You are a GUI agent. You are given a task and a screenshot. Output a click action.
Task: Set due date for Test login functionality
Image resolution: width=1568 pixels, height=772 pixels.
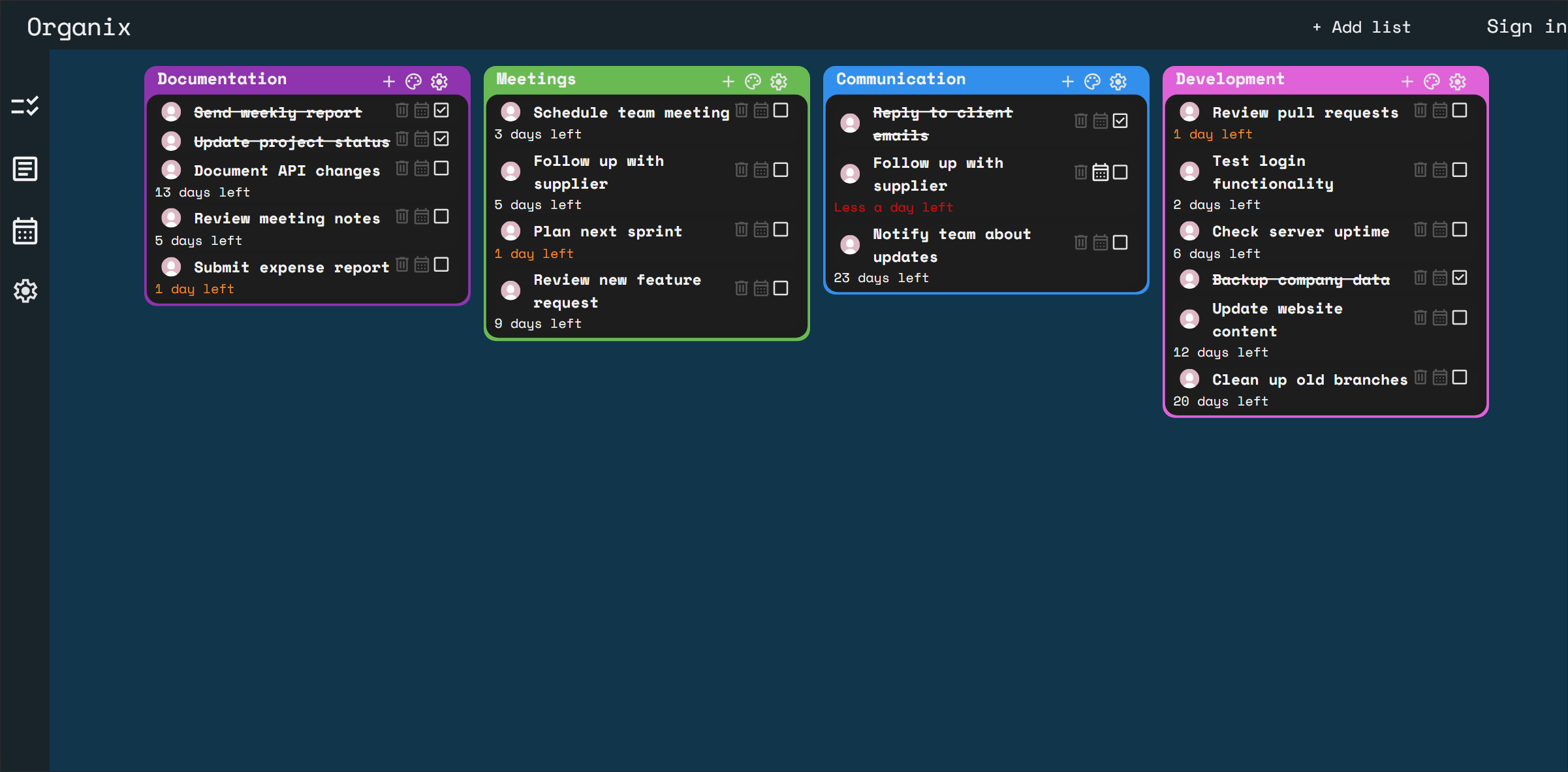(x=1440, y=170)
